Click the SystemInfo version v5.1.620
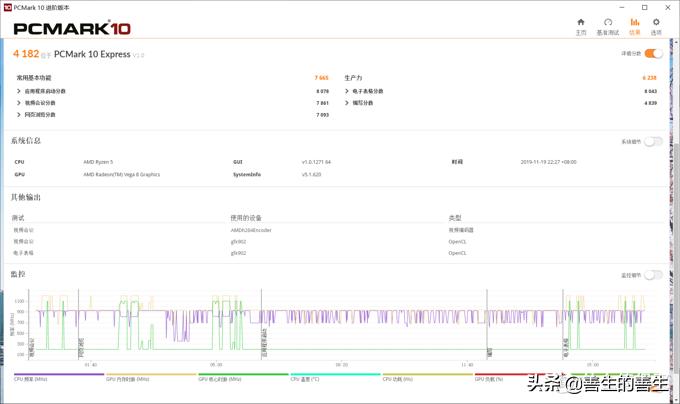 tap(311, 175)
